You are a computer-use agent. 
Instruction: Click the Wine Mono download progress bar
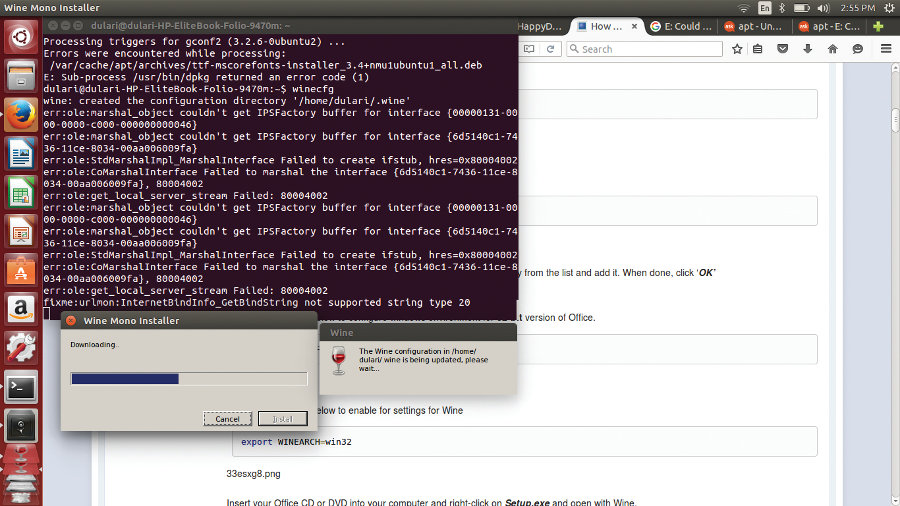coord(188,379)
